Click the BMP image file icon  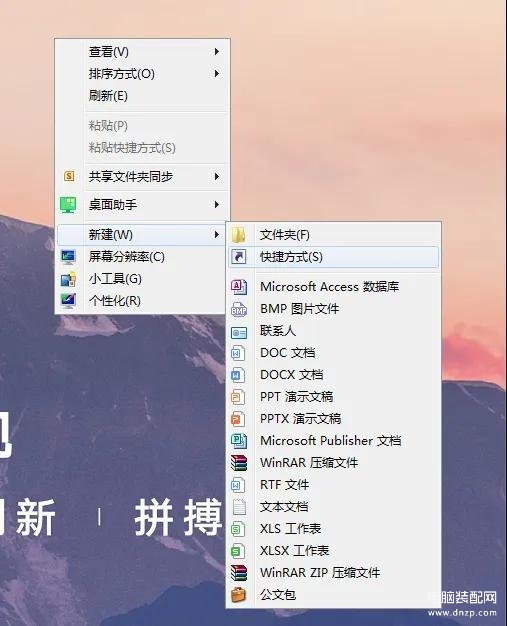(239, 309)
